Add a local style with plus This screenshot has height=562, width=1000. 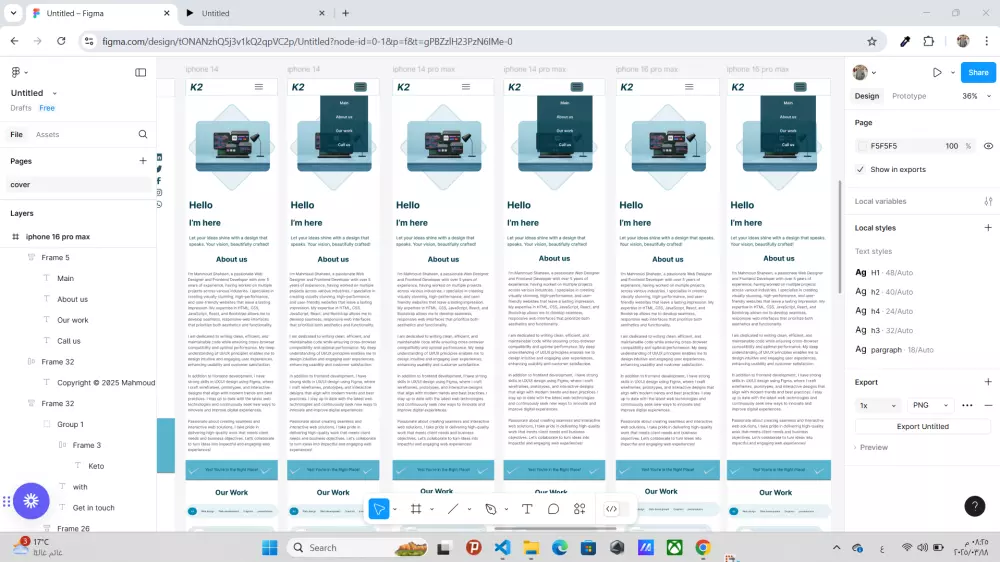[988, 228]
